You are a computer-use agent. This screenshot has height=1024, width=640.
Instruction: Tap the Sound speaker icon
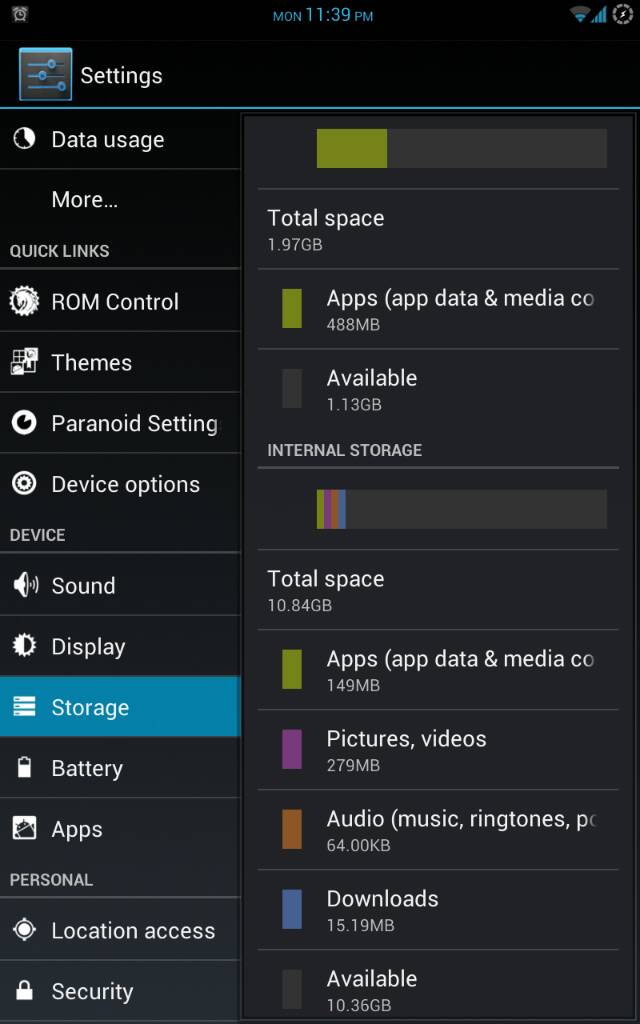point(24,585)
